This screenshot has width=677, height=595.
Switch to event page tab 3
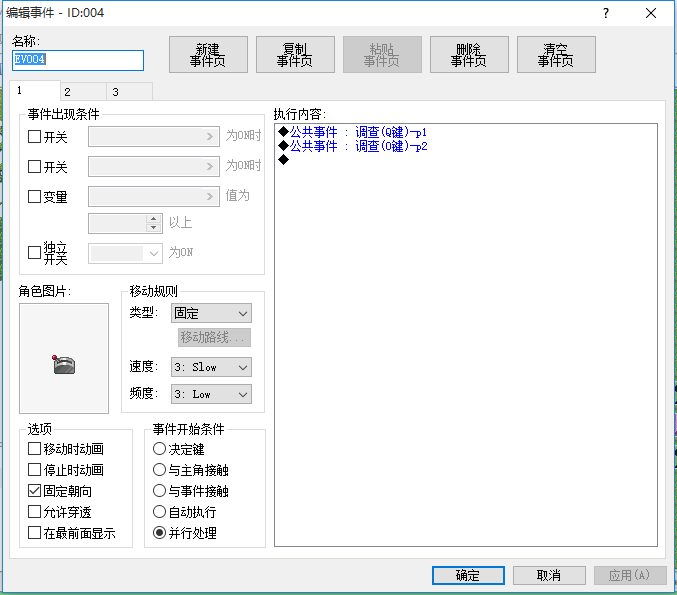coord(130,92)
